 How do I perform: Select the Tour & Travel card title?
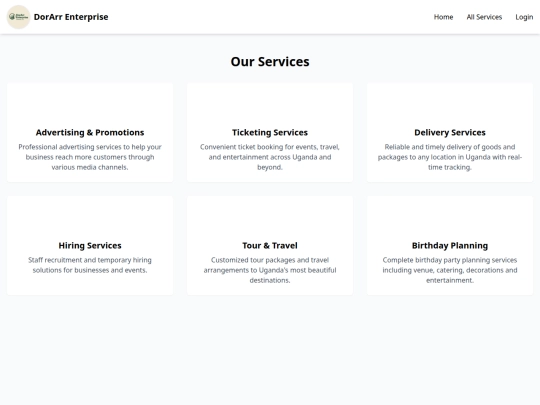tap(270, 246)
